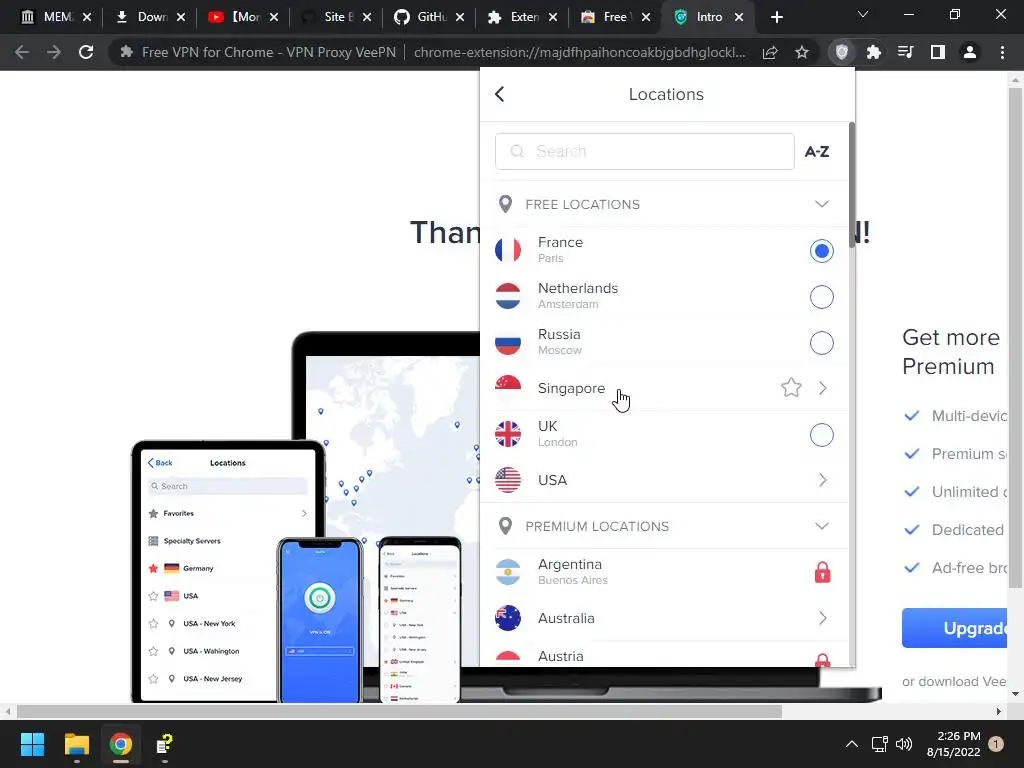Open Chrome extensions puzzle icon

(x=874, y=52)
